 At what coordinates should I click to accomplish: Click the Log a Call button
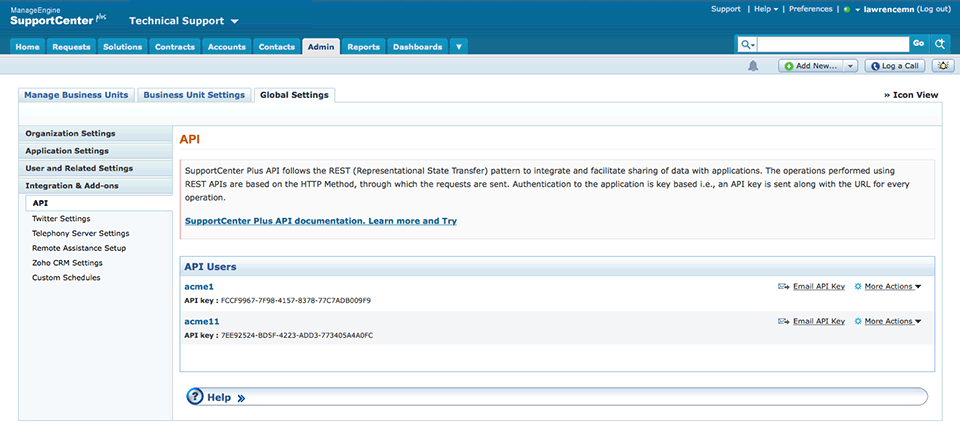pos(894,66)
